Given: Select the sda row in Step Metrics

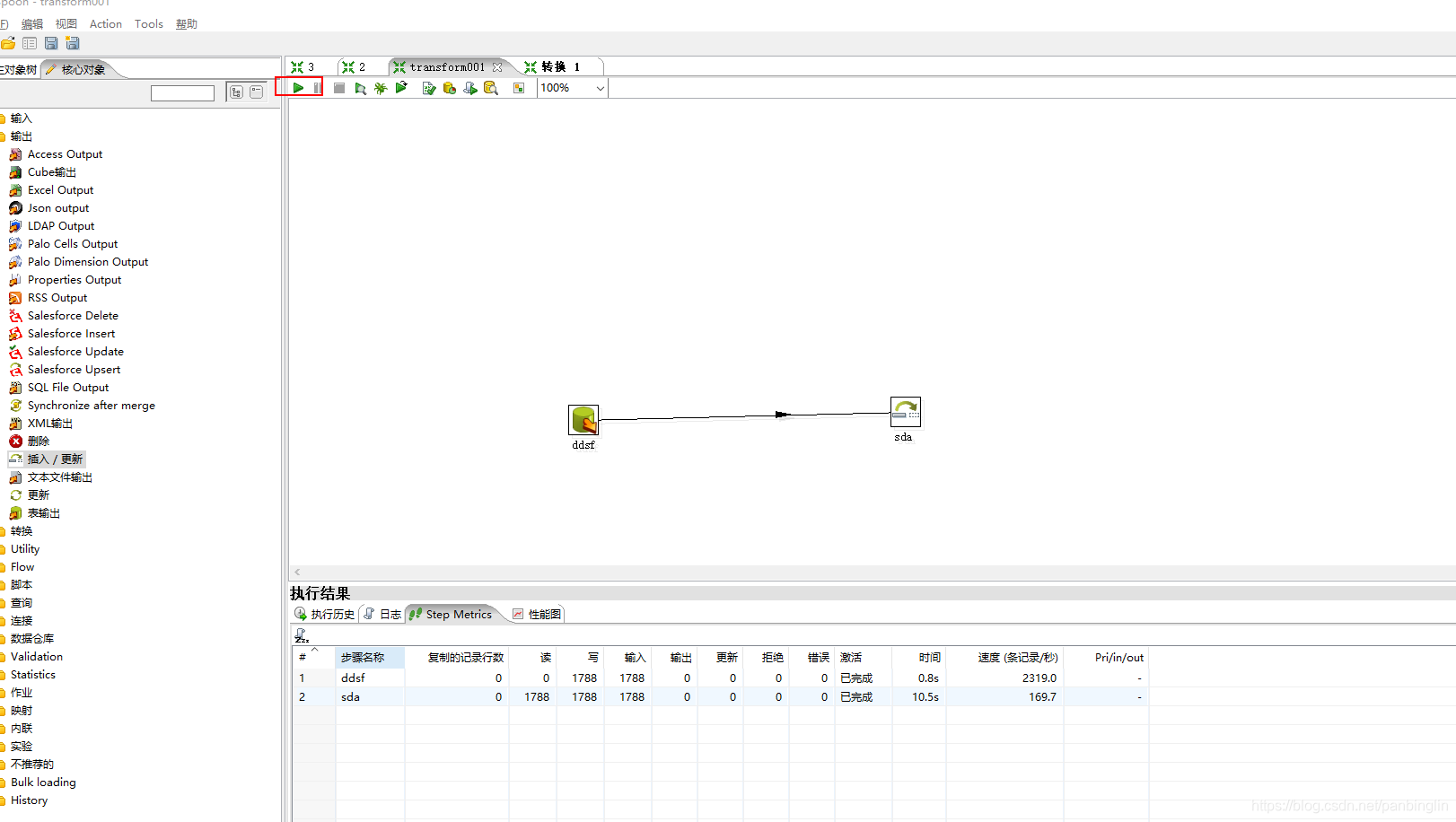Looking at the screenshot, I should [720, 697].
